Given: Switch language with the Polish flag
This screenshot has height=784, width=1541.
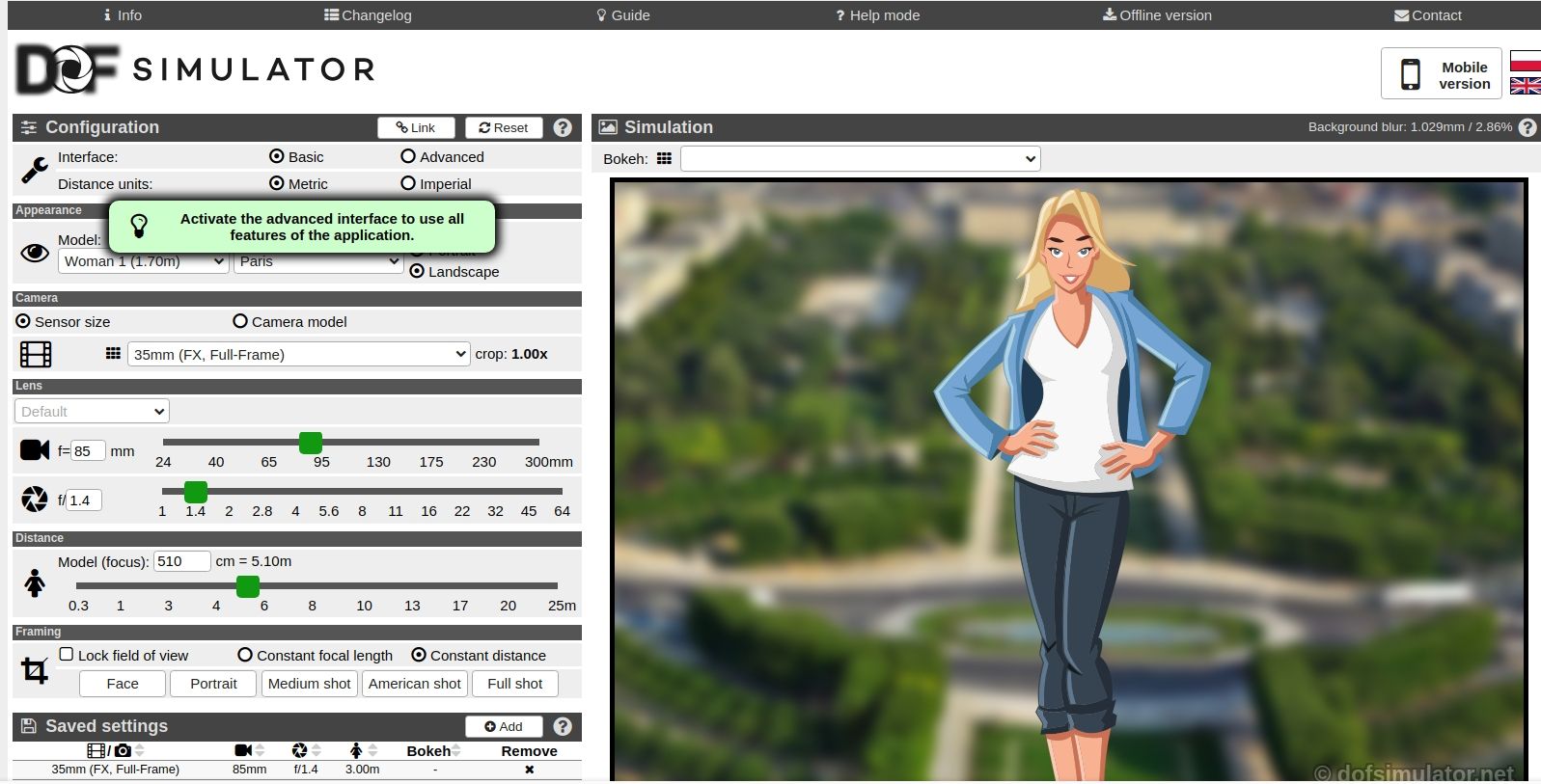Looking at the screenshot, I should pos(1525,61).
